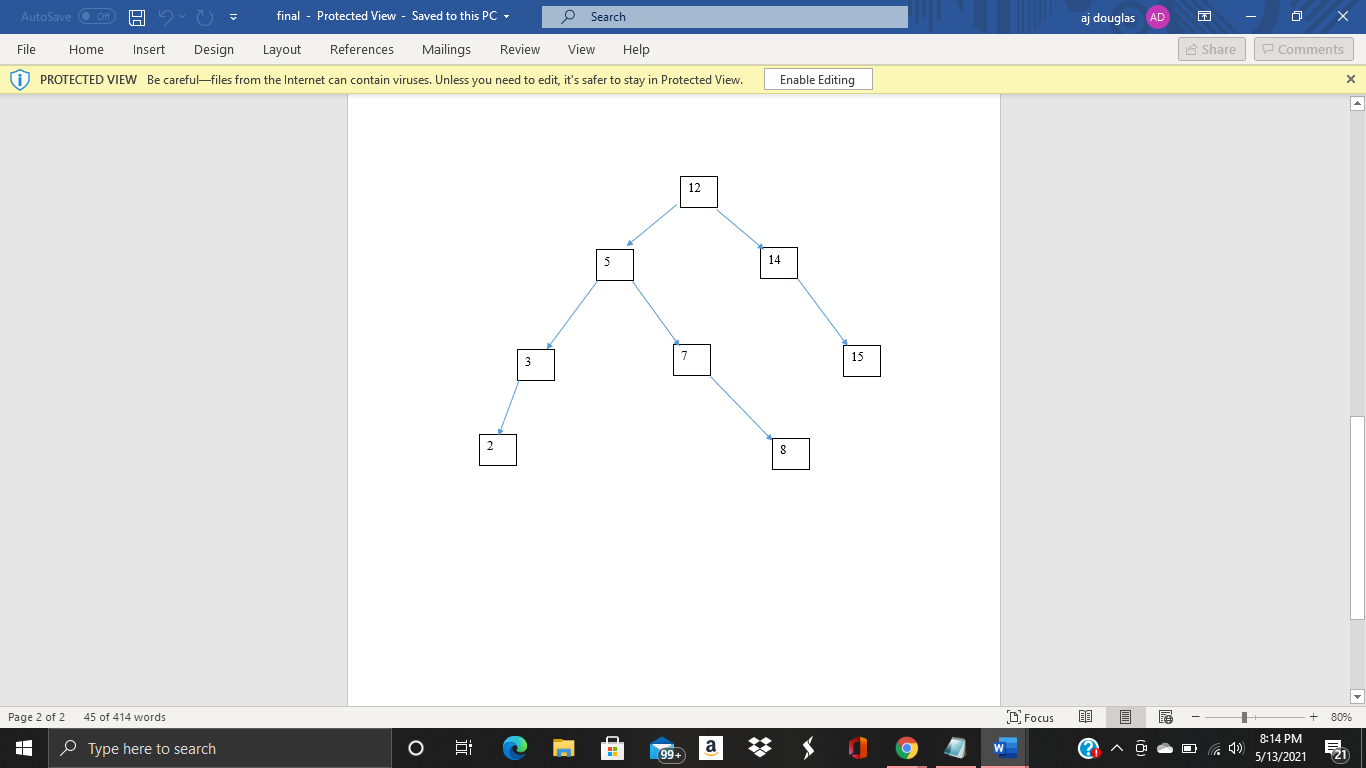Click the Enable Editing button
1366x768 pixels.
817,78
